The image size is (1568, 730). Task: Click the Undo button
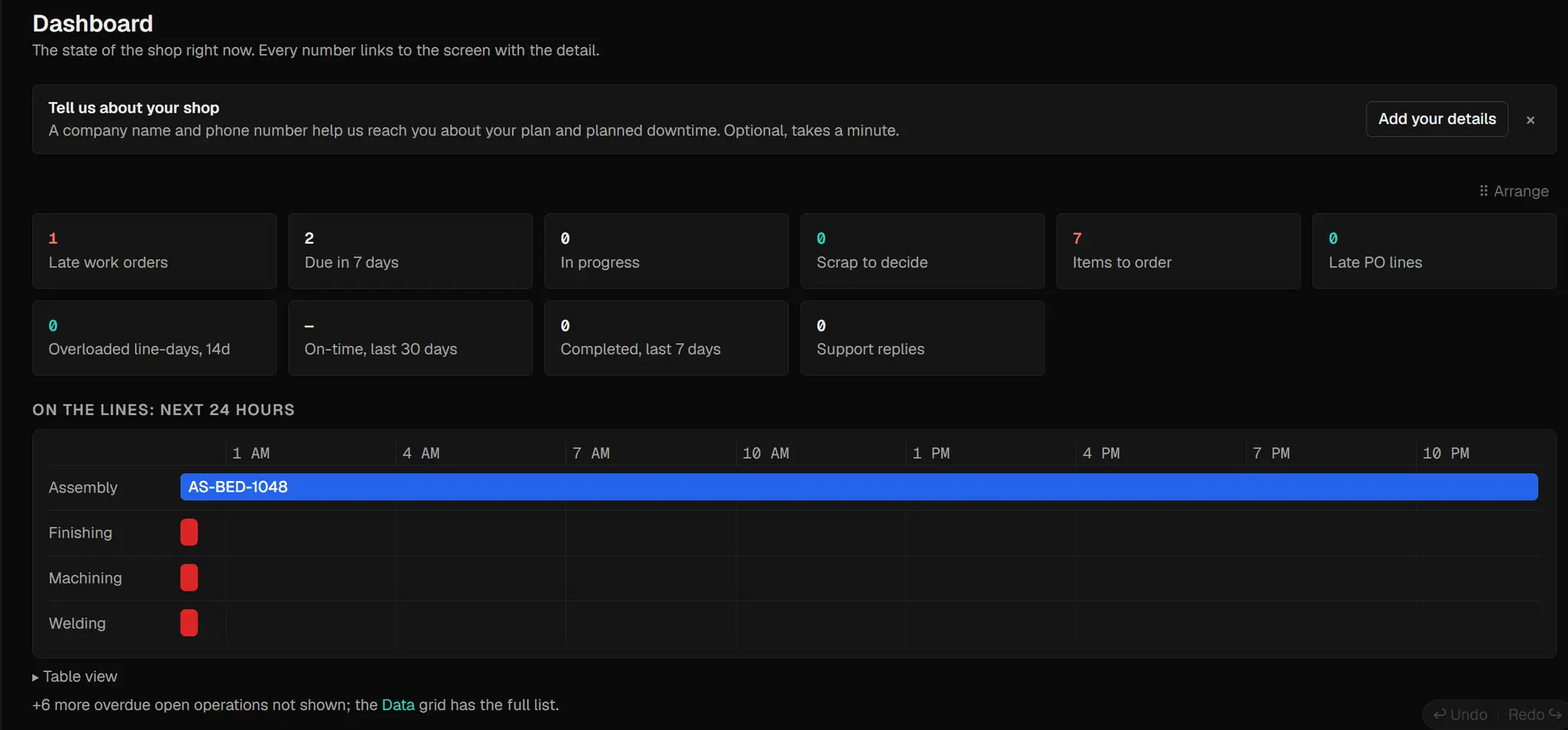click(x=1461, y=715)
